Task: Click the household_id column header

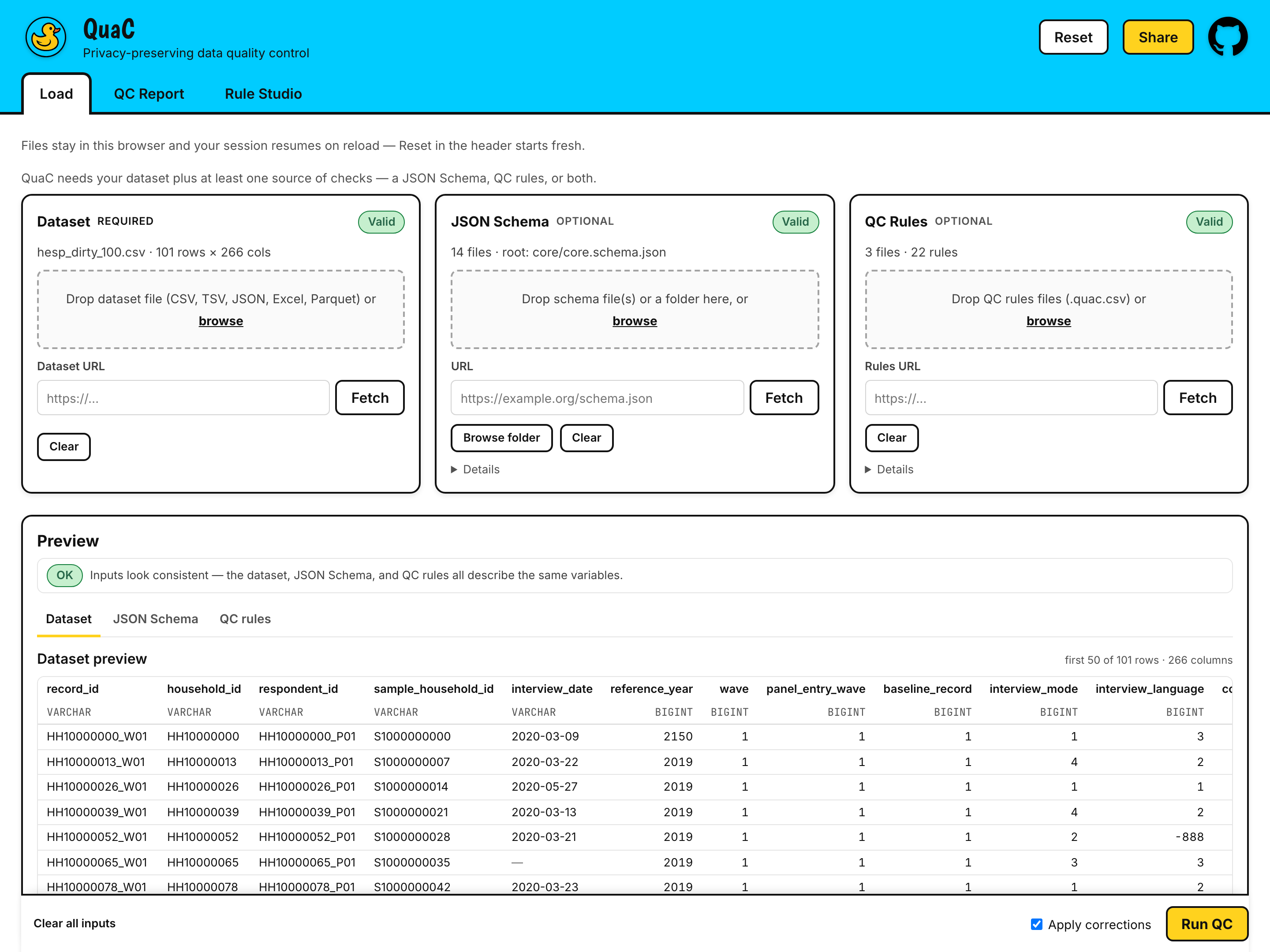Action: (x=204, y=689)
